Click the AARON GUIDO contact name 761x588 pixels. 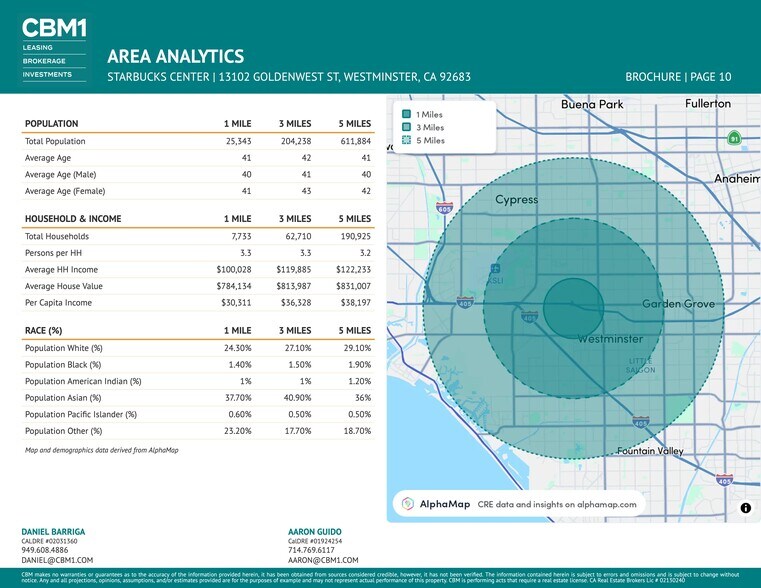(x=315, y=532)
